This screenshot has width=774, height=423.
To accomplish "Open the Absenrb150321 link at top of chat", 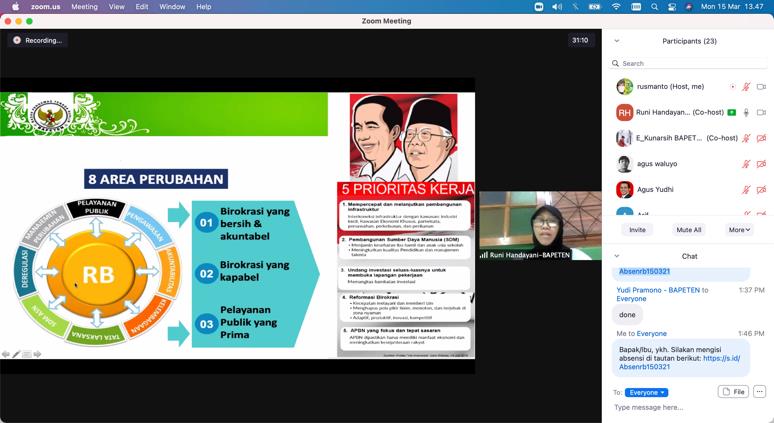I will [x=644, y=271].
